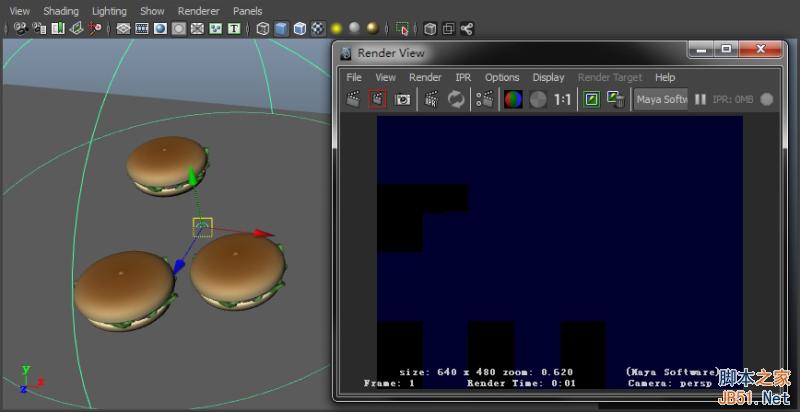The width and height of the screenshot is (800, 412).
Task: Display alpha channel gray circle
Action: [x=538, y=99]
